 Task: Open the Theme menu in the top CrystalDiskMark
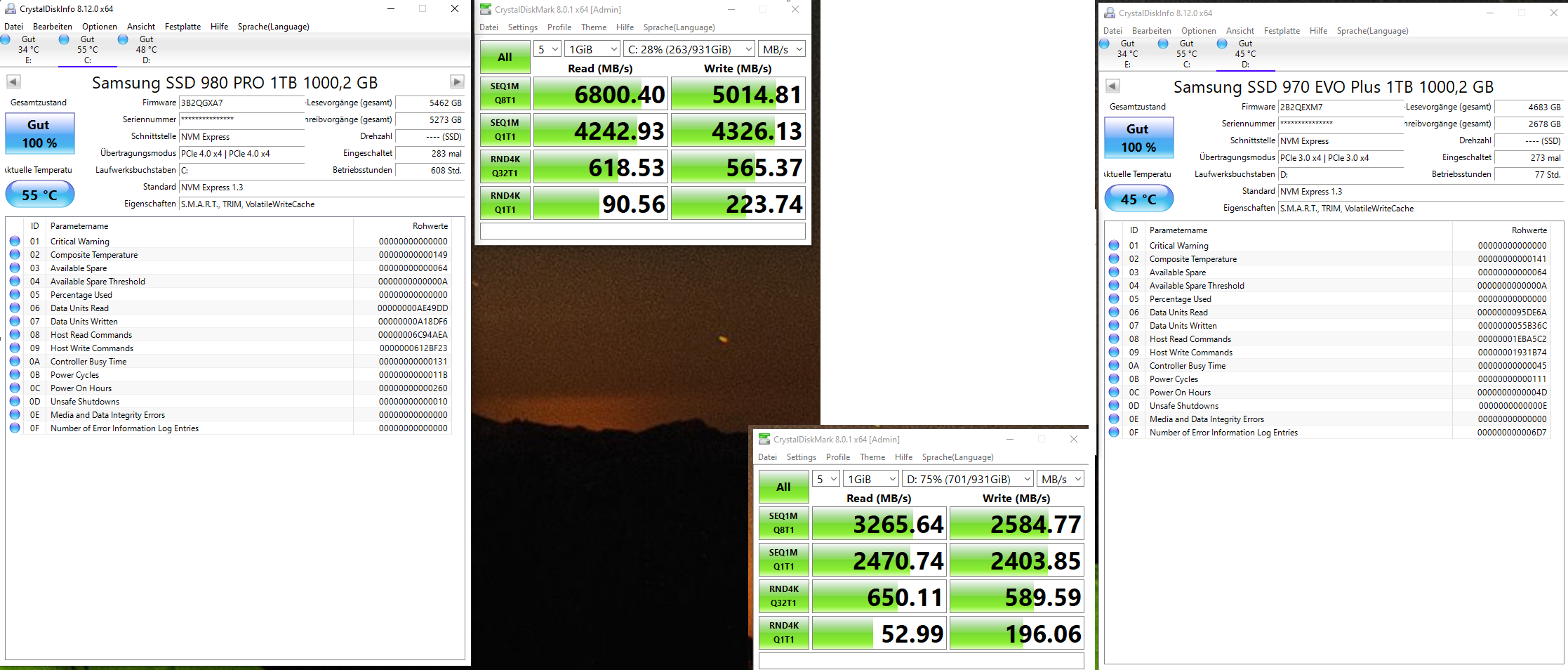594,27
